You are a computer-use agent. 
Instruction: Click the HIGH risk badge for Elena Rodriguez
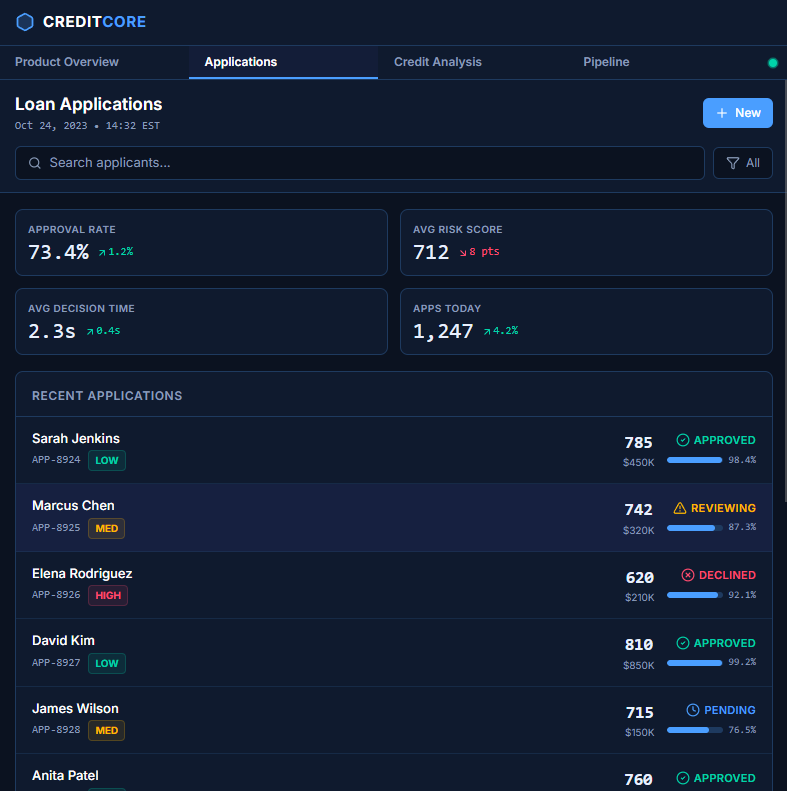(x=108, y=595)
